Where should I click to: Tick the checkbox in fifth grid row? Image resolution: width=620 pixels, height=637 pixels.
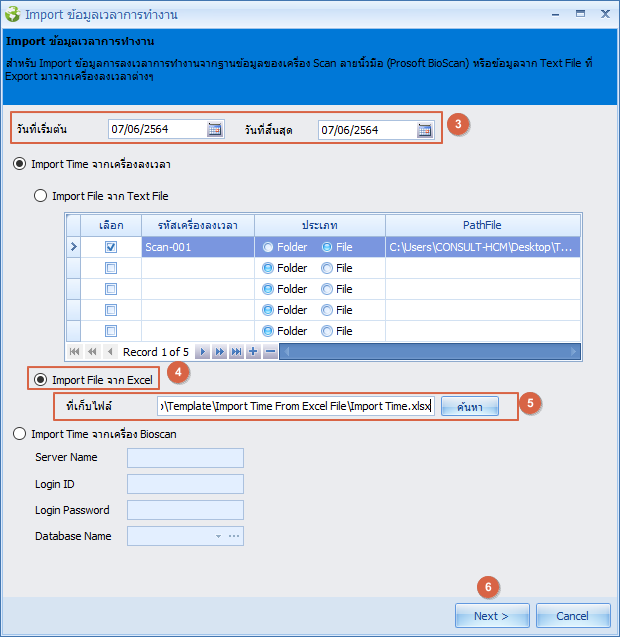(x=111, y=331)
